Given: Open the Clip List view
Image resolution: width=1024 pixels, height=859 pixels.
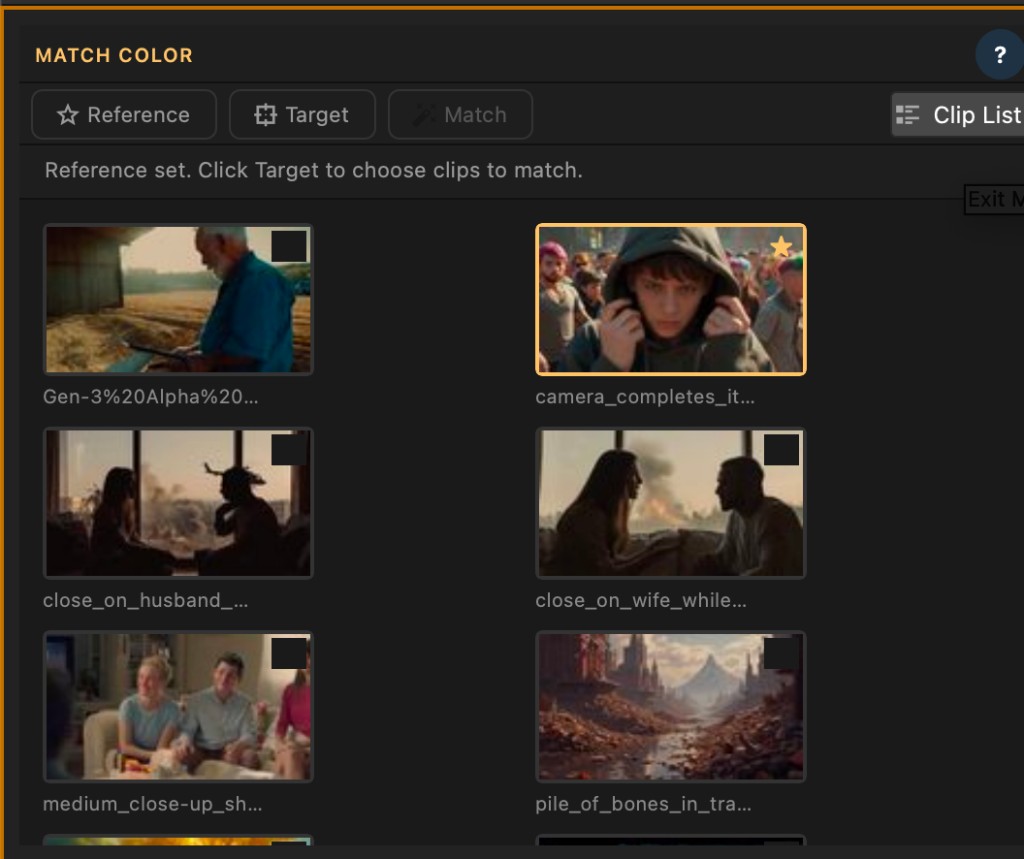Looking at the screenshot, I should click(958, 115).
